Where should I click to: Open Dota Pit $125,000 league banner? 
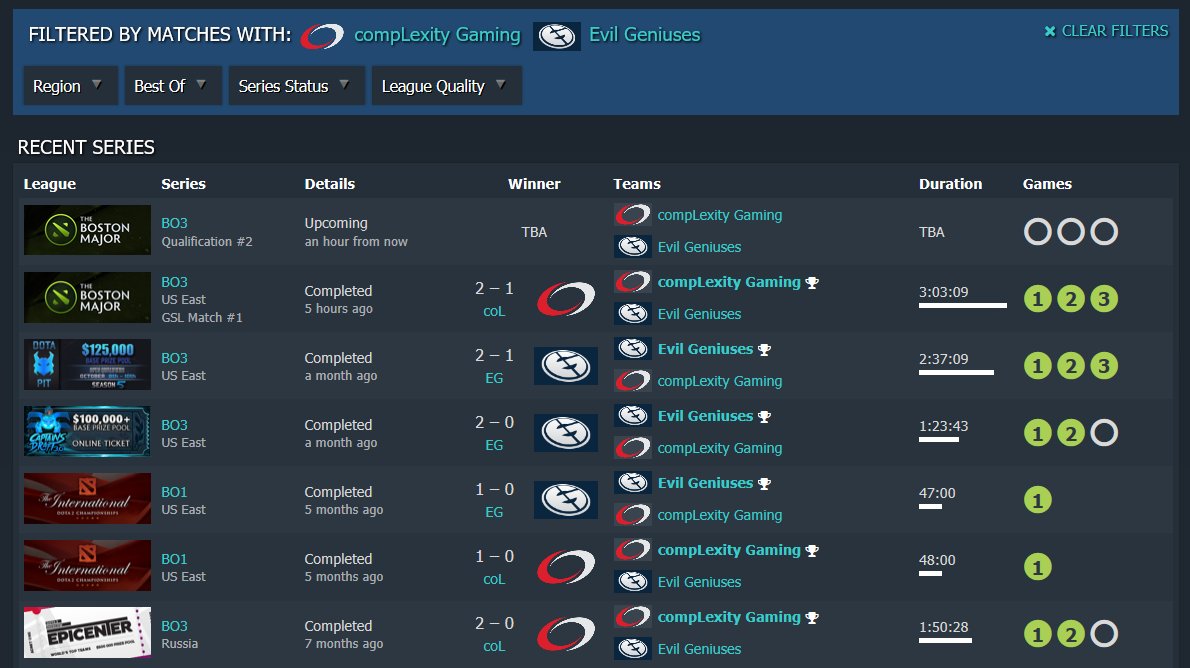click(x=87, y=364)
